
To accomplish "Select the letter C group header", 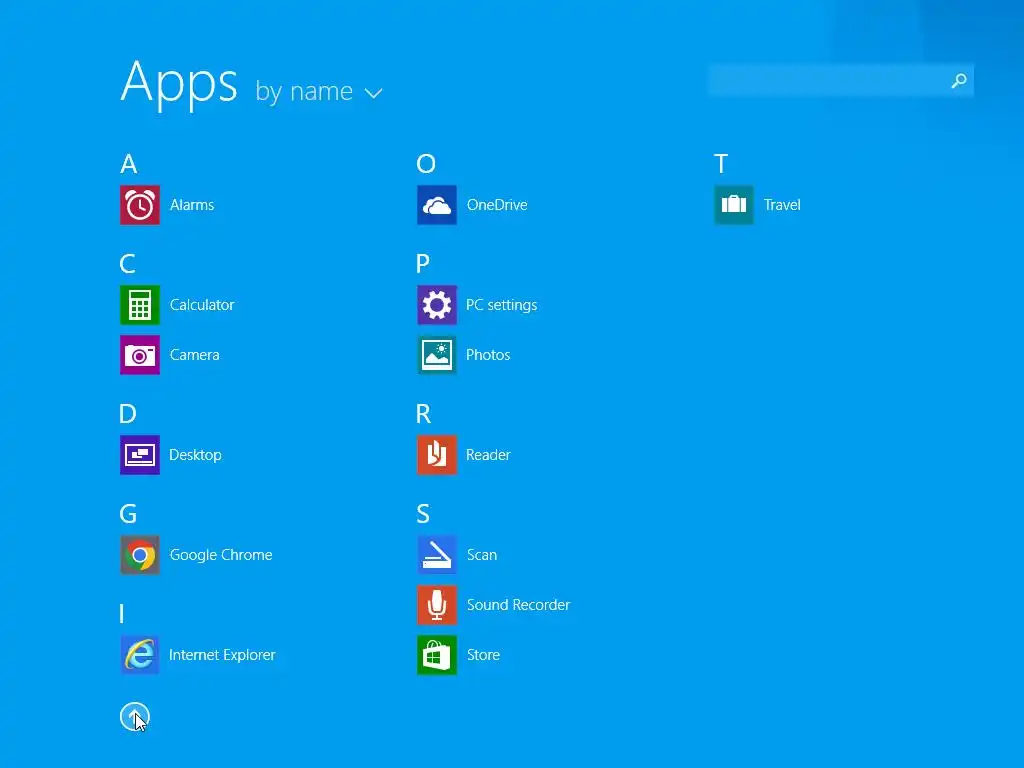I will point(127,264).
